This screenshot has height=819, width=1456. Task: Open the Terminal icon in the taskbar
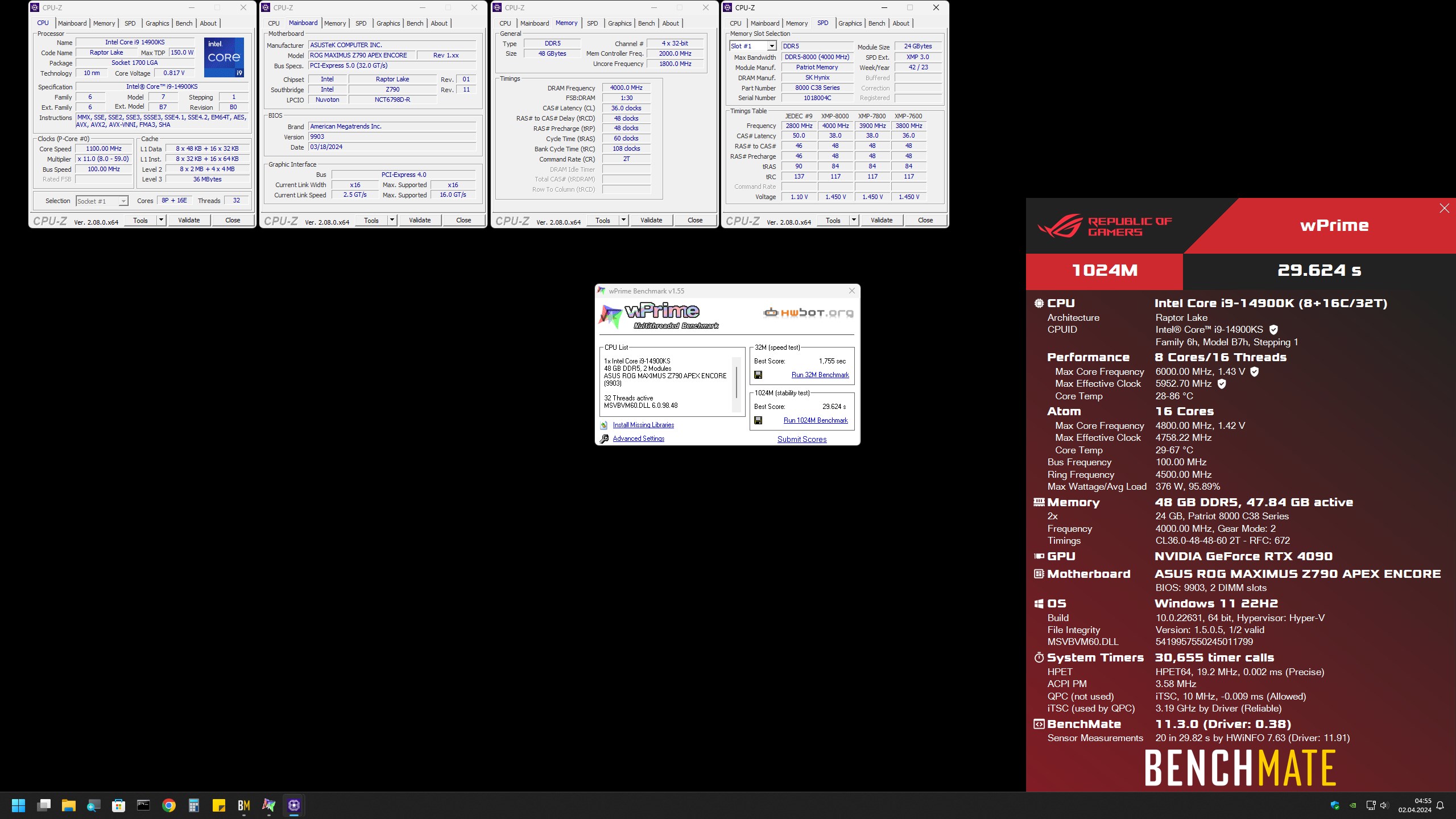click(143, 805)
